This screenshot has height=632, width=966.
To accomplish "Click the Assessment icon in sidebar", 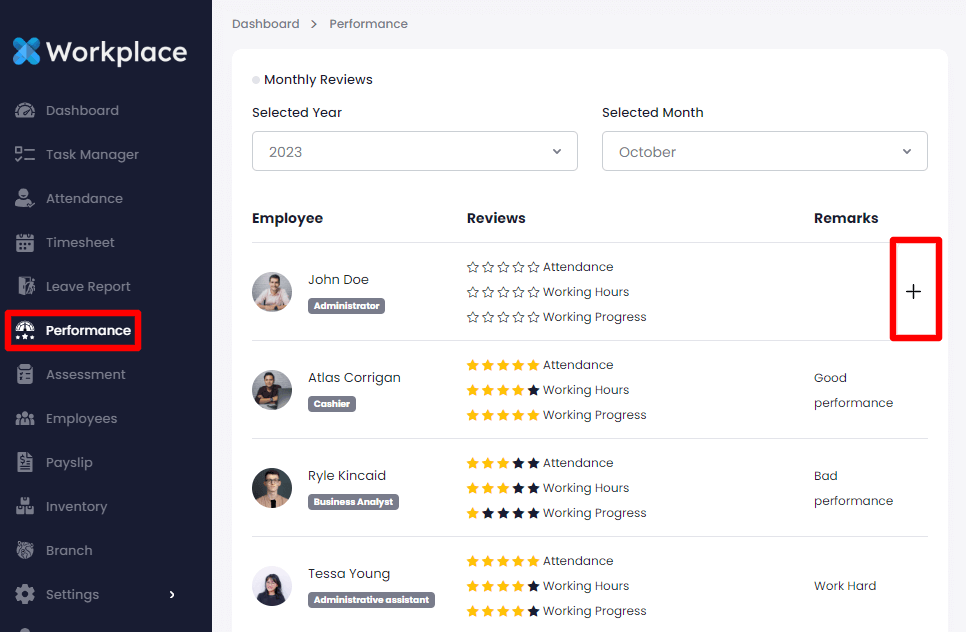I will [x=26, y=375].
